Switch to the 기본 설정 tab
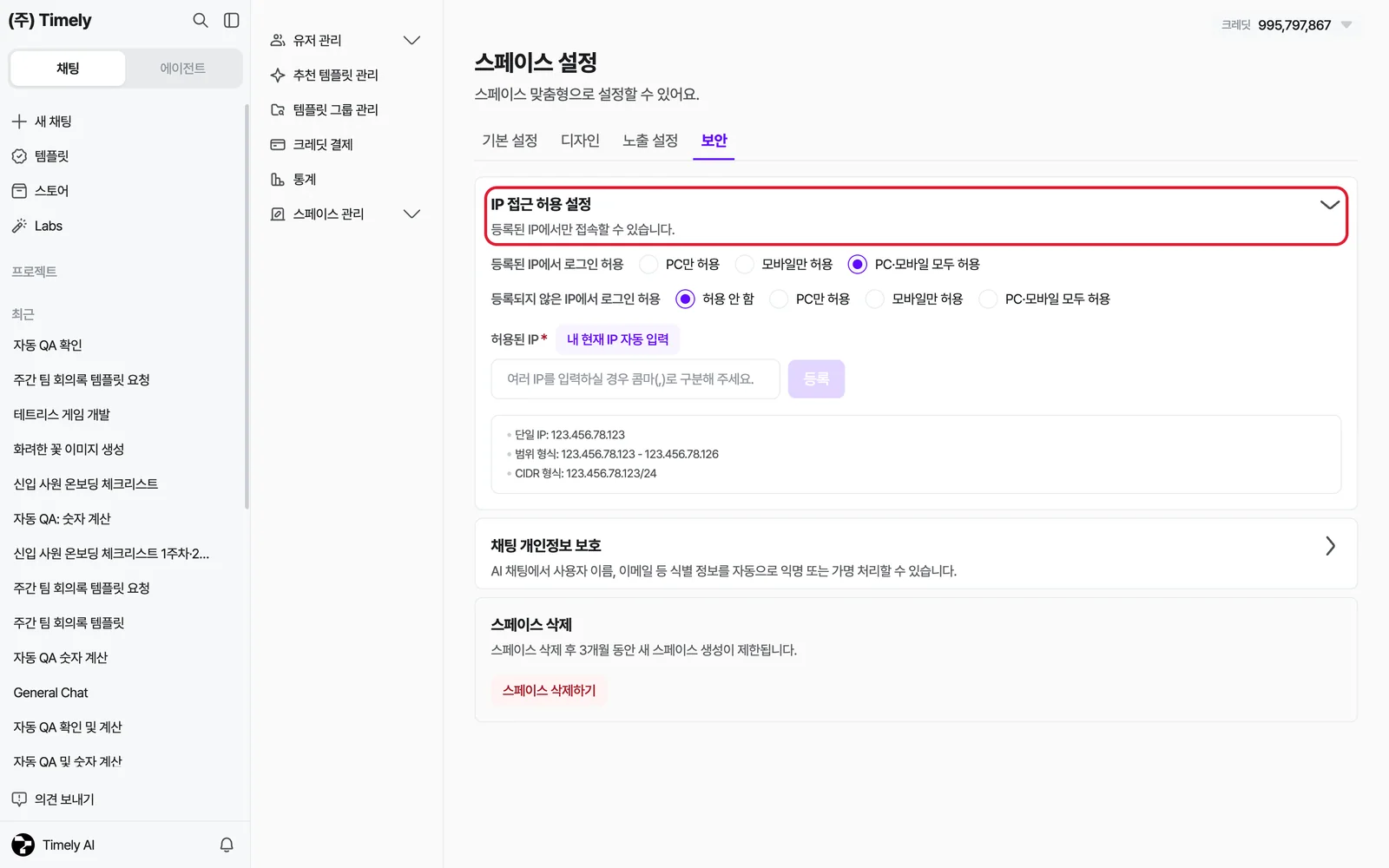 point(510,141)
